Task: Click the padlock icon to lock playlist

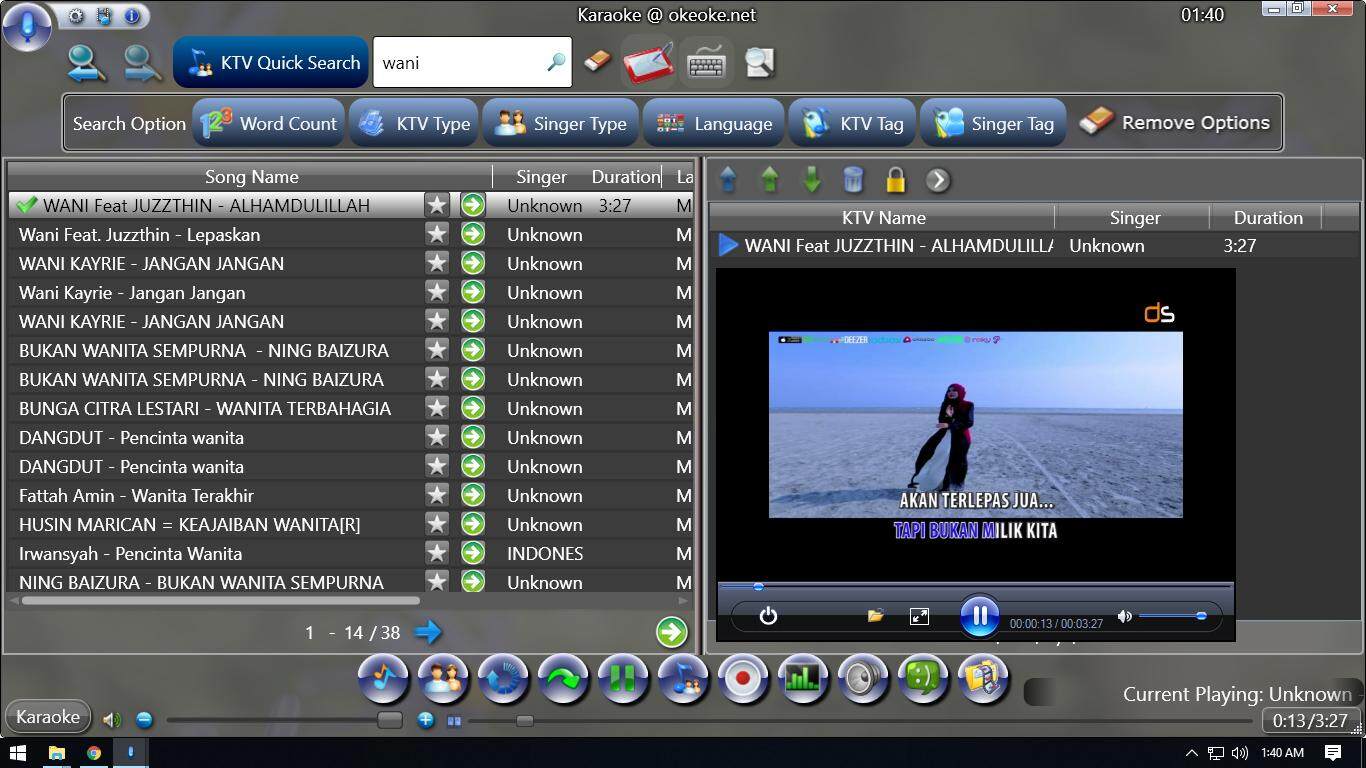Action: click(895, 180)
